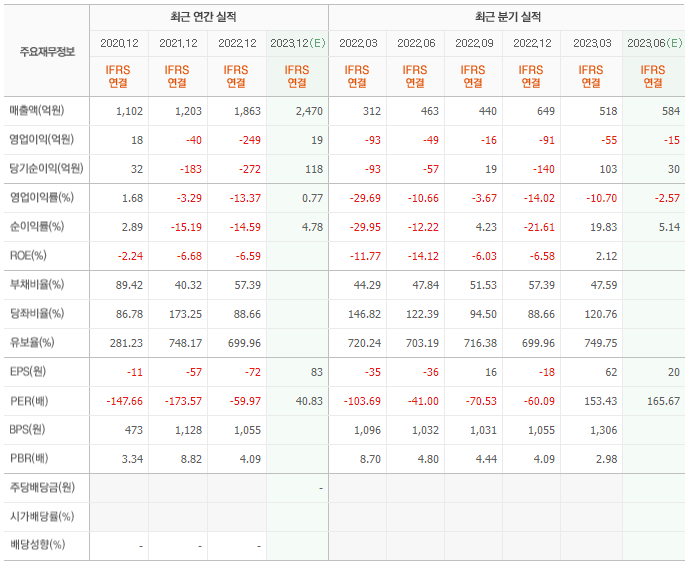The width and height of the screenshot is (689, 565).
Task: Click the 1,203 revenue value
Action: click(x=189, y=111)
